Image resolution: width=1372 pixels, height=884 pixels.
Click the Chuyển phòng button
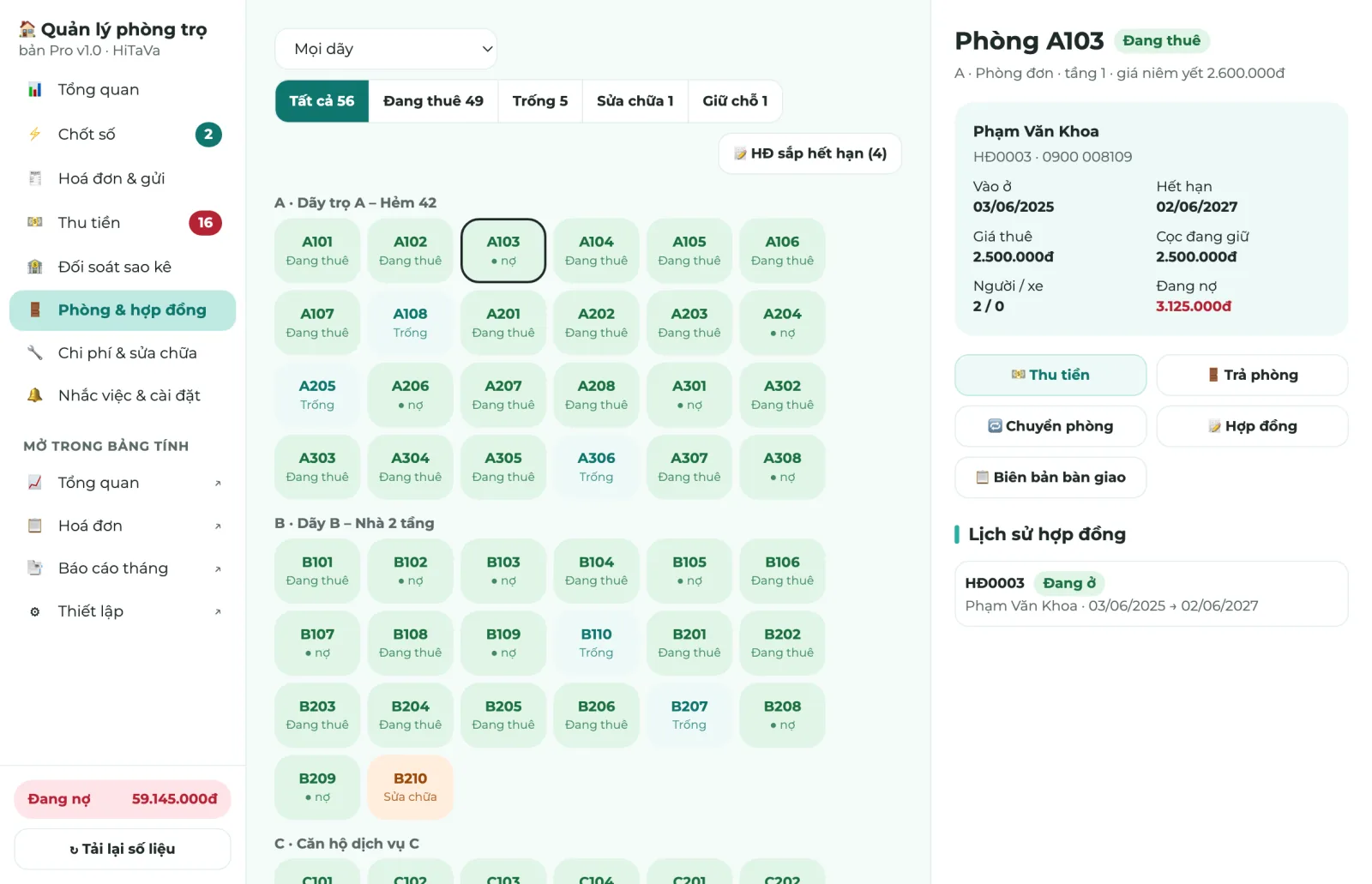(1050, 426)
